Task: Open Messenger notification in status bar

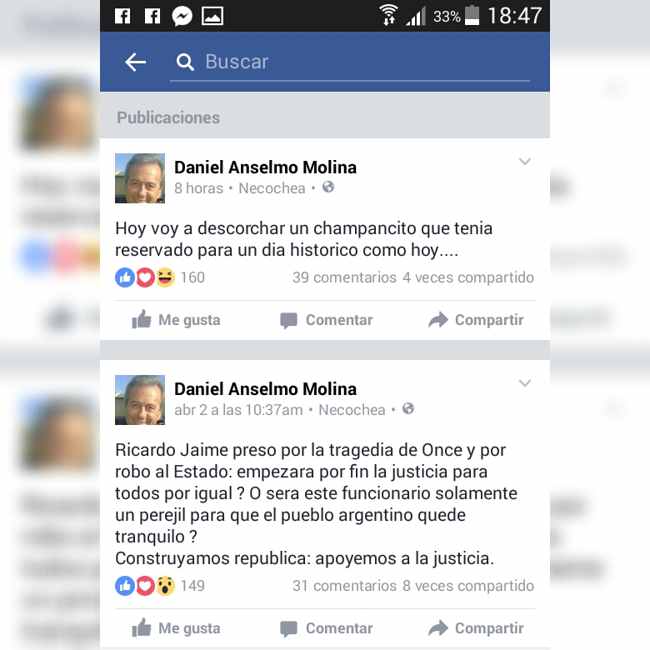Action: tap(182, 17)
